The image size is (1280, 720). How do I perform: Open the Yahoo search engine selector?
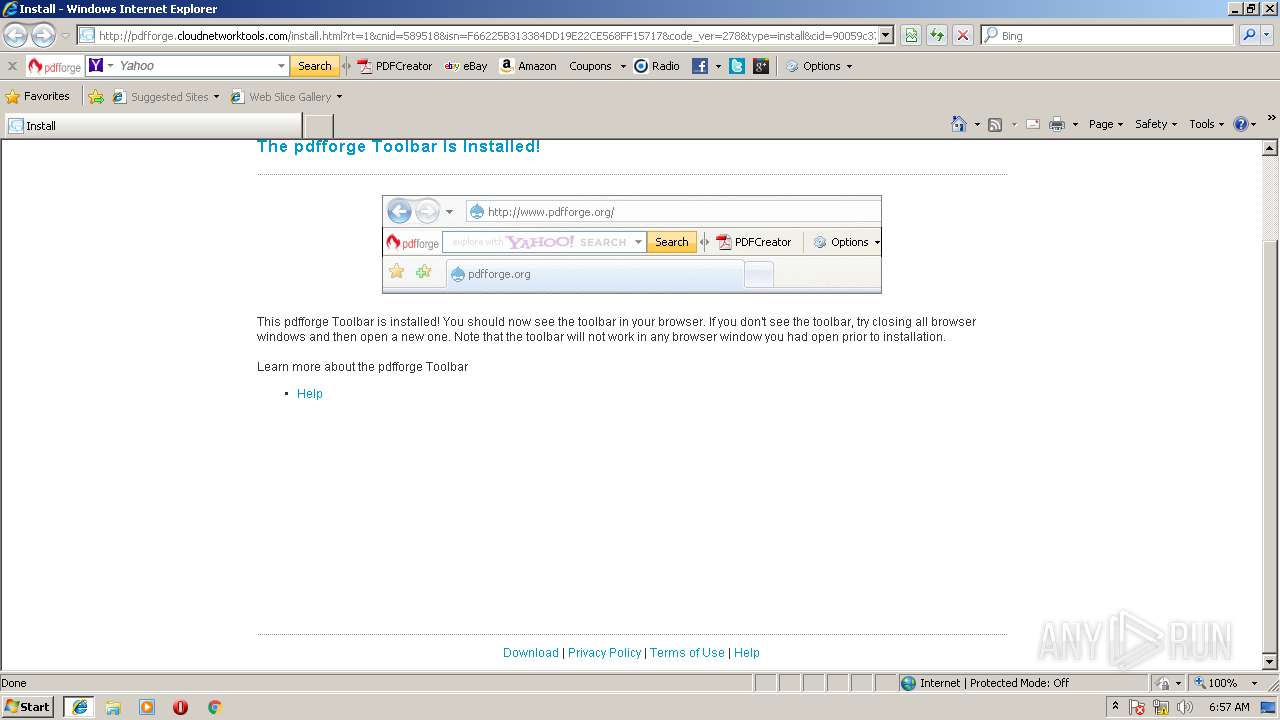point(101,66)
